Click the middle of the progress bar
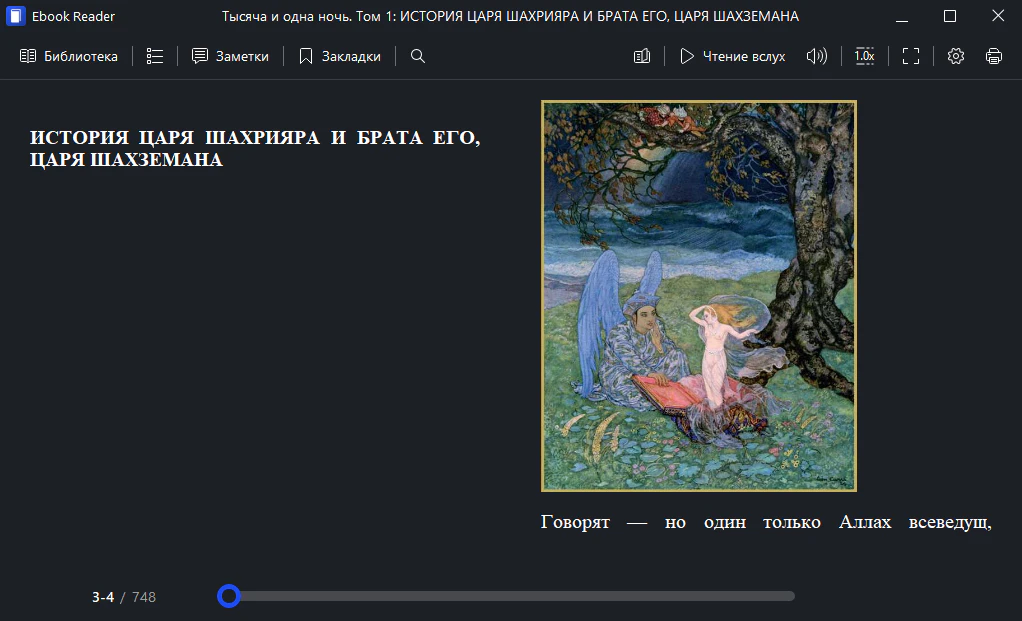 (510, 596)
